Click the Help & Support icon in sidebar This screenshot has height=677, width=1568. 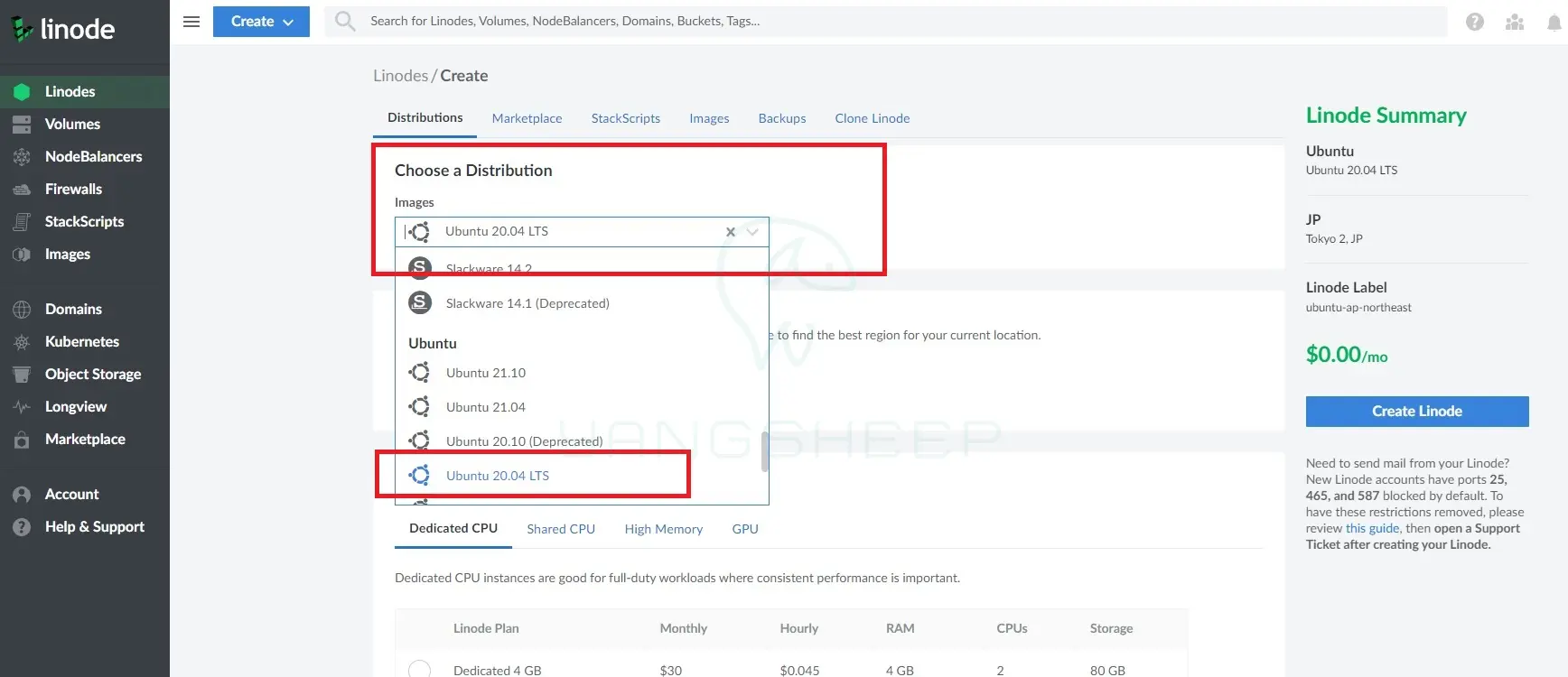tap(22, 527)
